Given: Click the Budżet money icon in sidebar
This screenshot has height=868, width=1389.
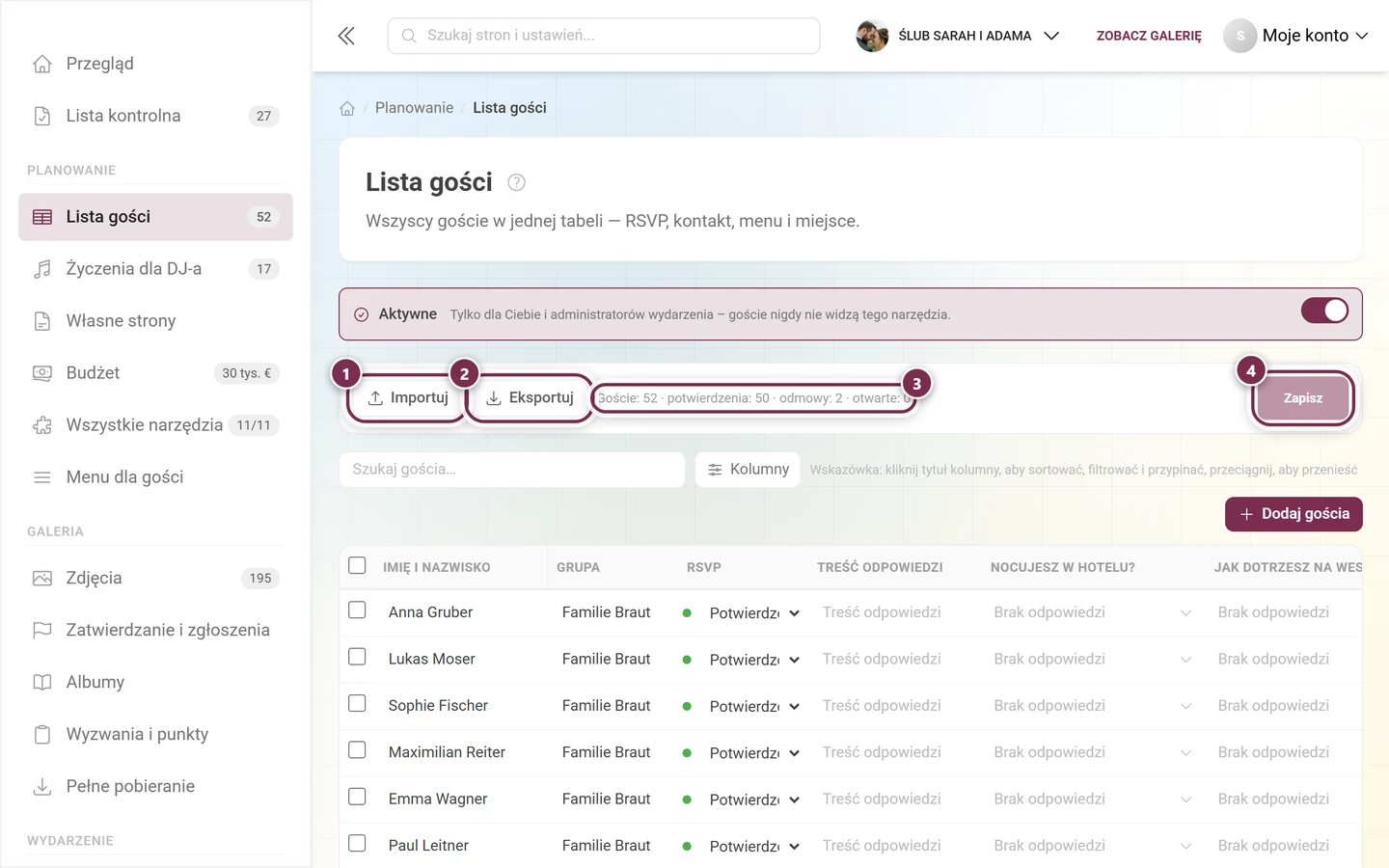Looking at the screenshot, I should pyautogui.click(x=42, y=373).
